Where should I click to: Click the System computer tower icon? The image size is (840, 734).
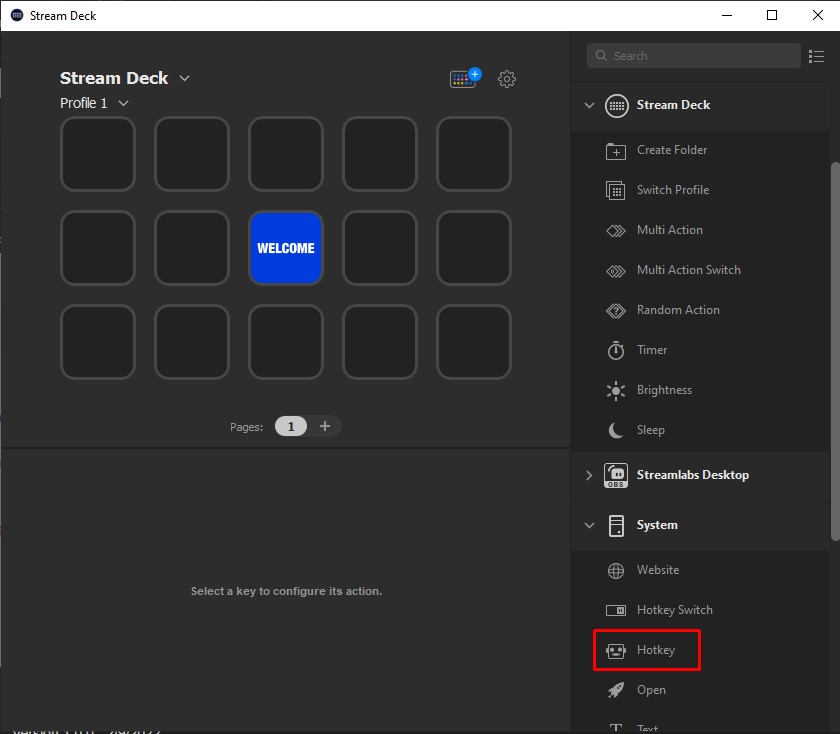click(616, 526)
